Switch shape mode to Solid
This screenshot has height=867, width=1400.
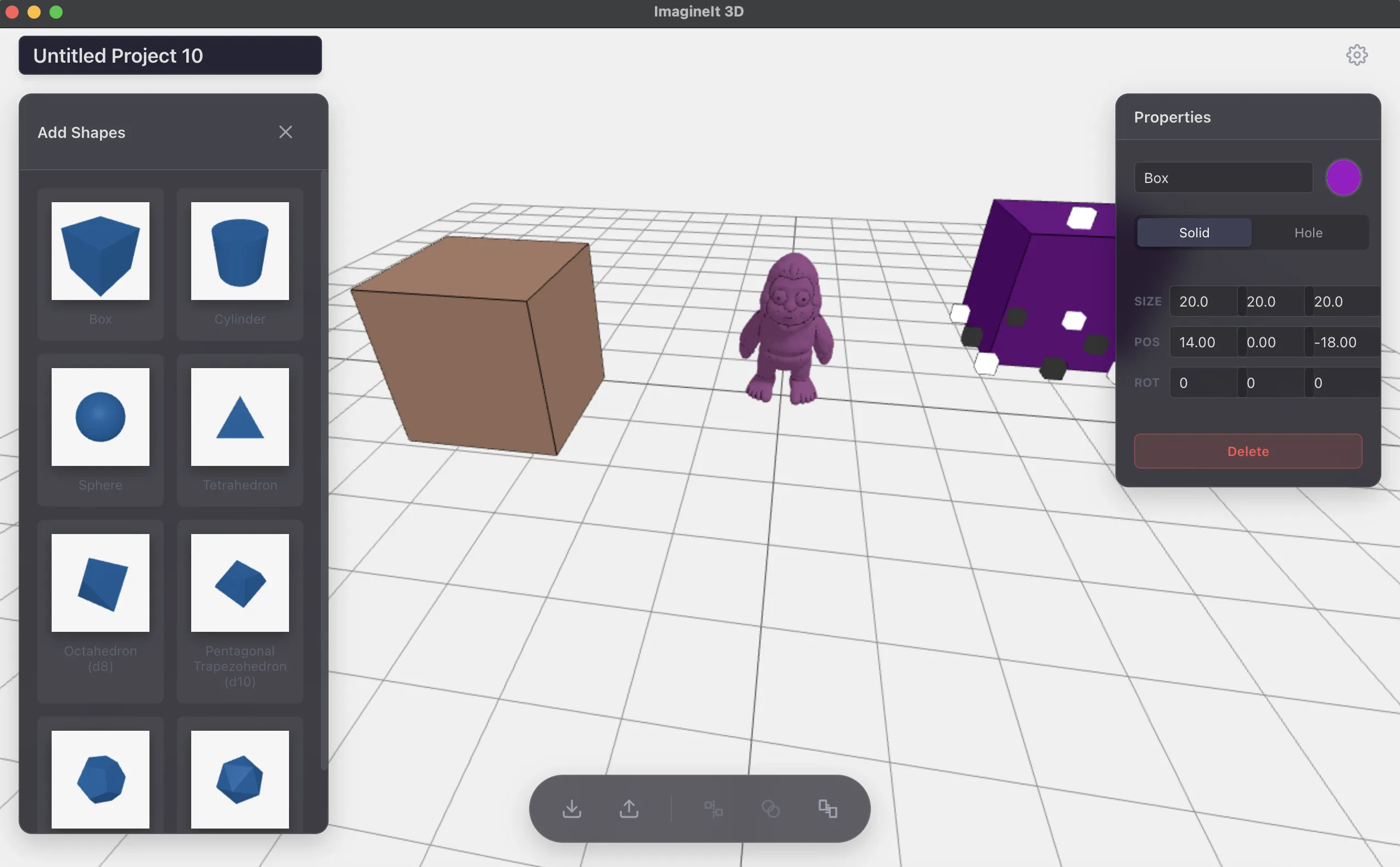click(x=1194, y=232)
